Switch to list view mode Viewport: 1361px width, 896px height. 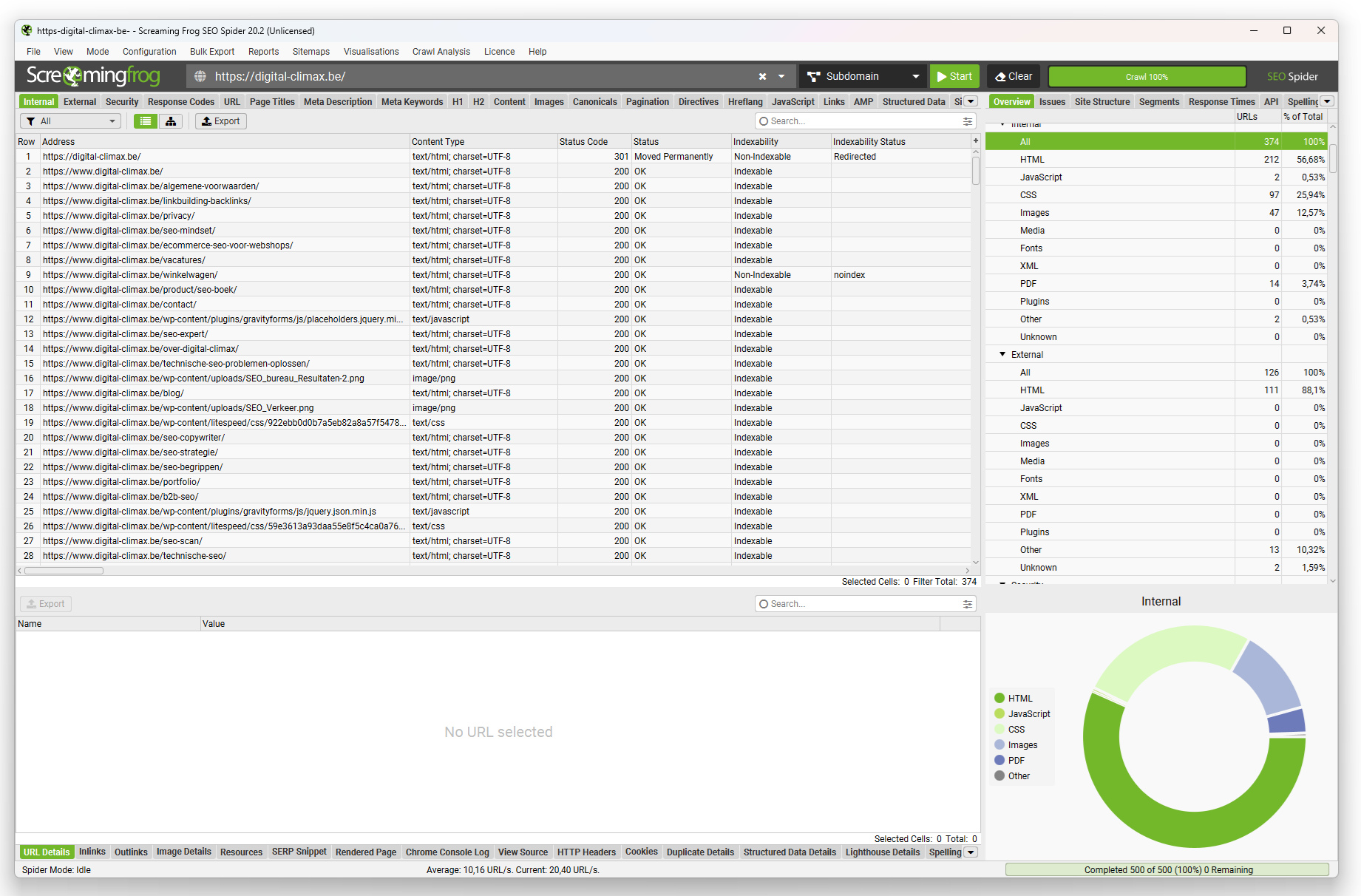tap(146, 121)
